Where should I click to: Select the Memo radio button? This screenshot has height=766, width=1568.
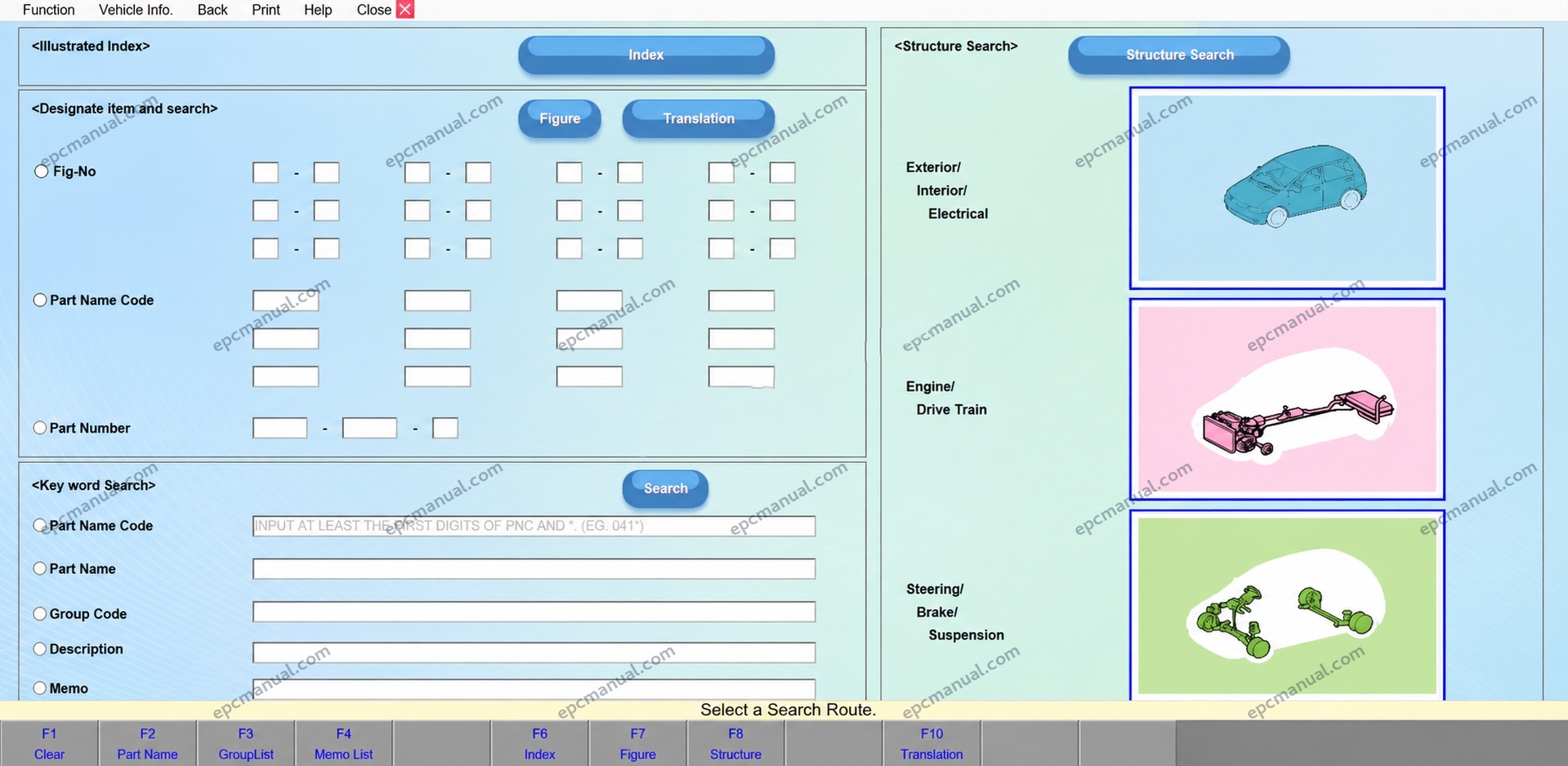pos(39,688)
